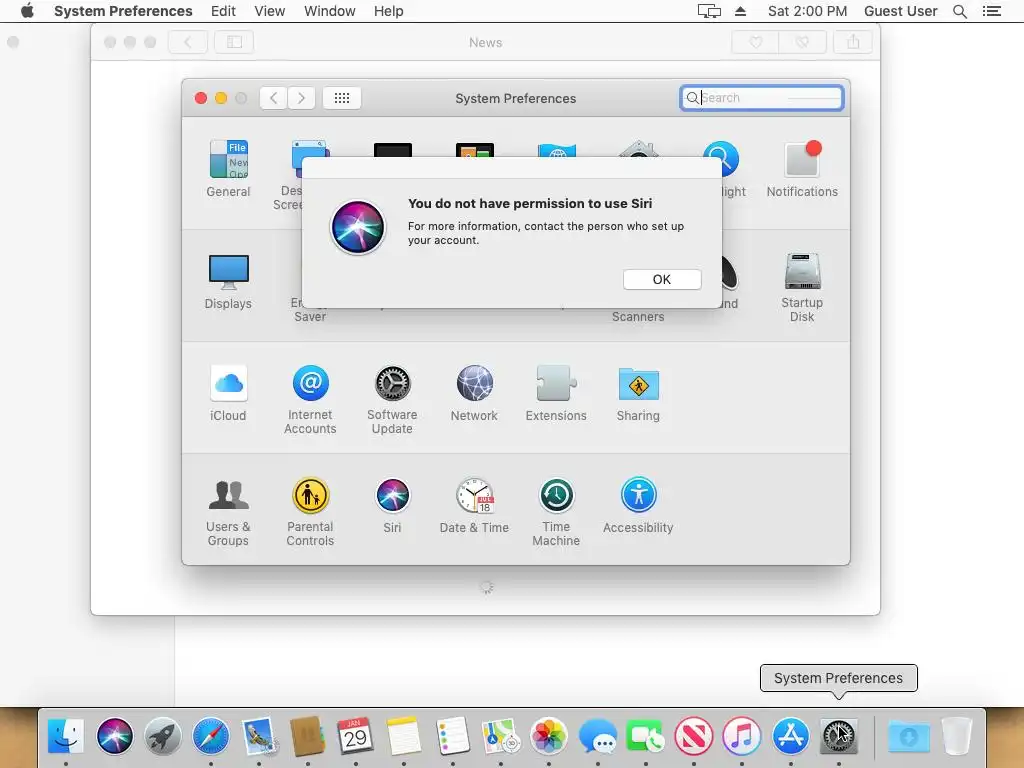This screenshot has height=768, width=1024.
Task: Show all preferences grid button
Action: tap(342, 98)
